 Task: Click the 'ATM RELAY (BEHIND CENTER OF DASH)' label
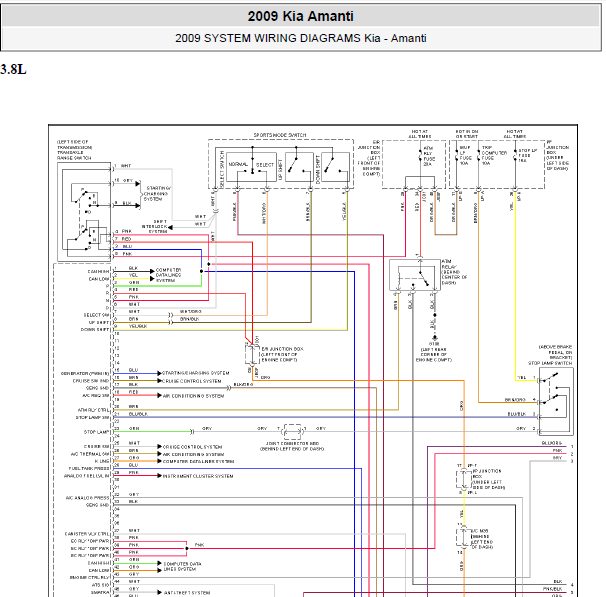pyautogui.click(x=454, y=272)
